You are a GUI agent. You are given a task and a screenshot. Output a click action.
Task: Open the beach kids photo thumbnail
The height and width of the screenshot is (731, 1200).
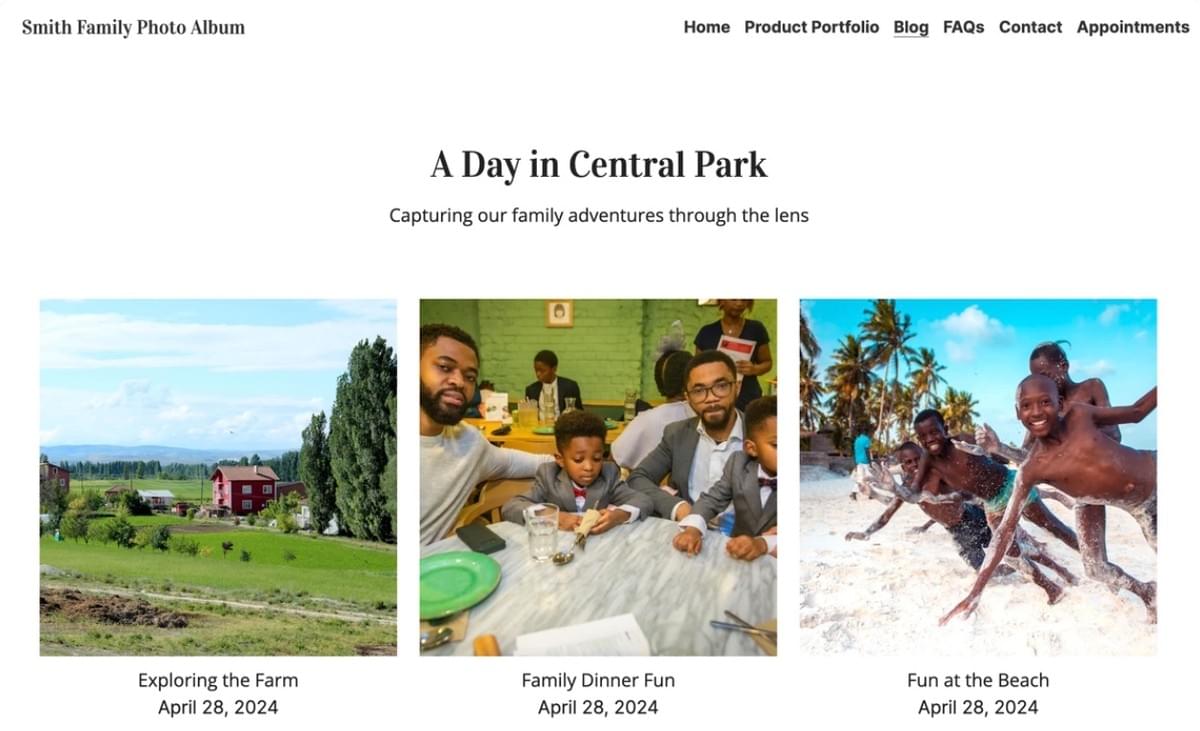978,477
